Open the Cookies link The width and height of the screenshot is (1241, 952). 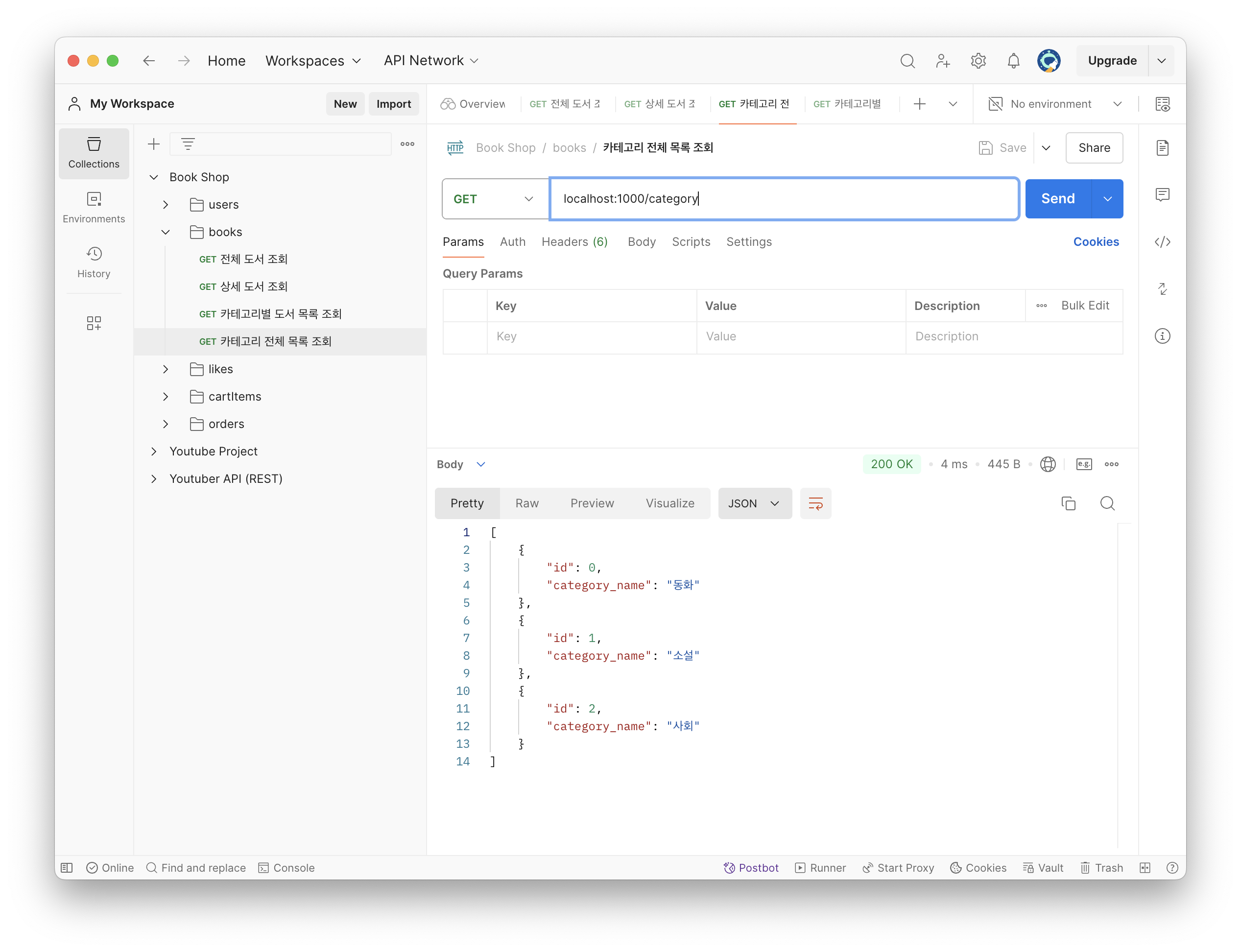[x=1096, y=242]
